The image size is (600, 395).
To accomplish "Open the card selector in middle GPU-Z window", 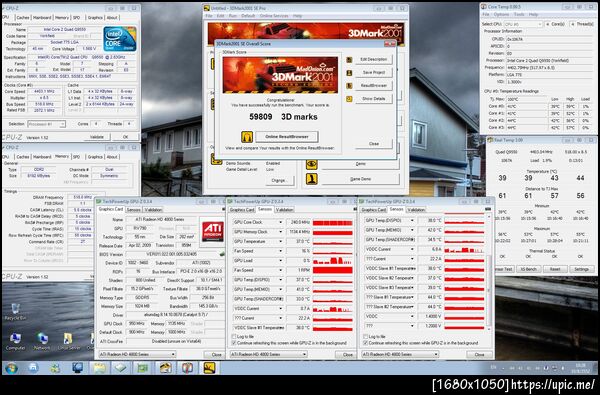I will pyautogui.click(x=269, y=354).
